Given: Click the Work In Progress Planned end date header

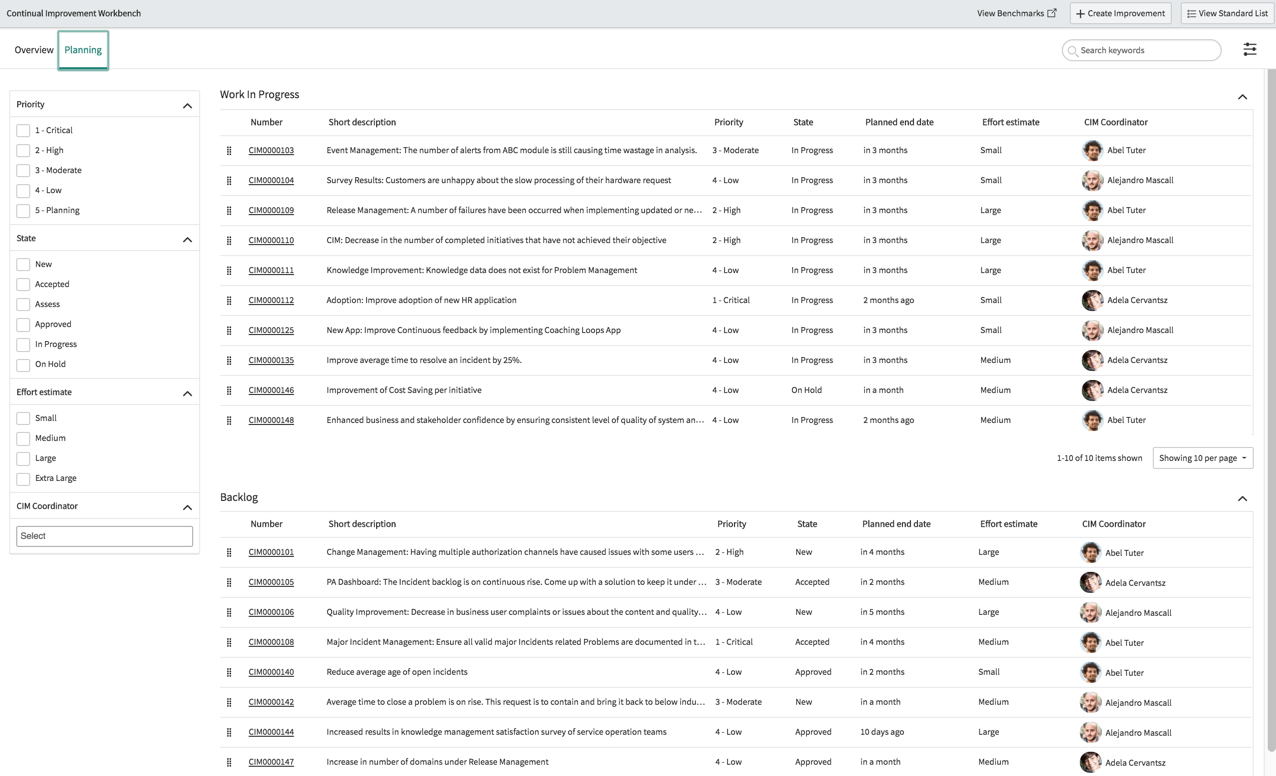Looking at the screenshot, I should (899, 122).
